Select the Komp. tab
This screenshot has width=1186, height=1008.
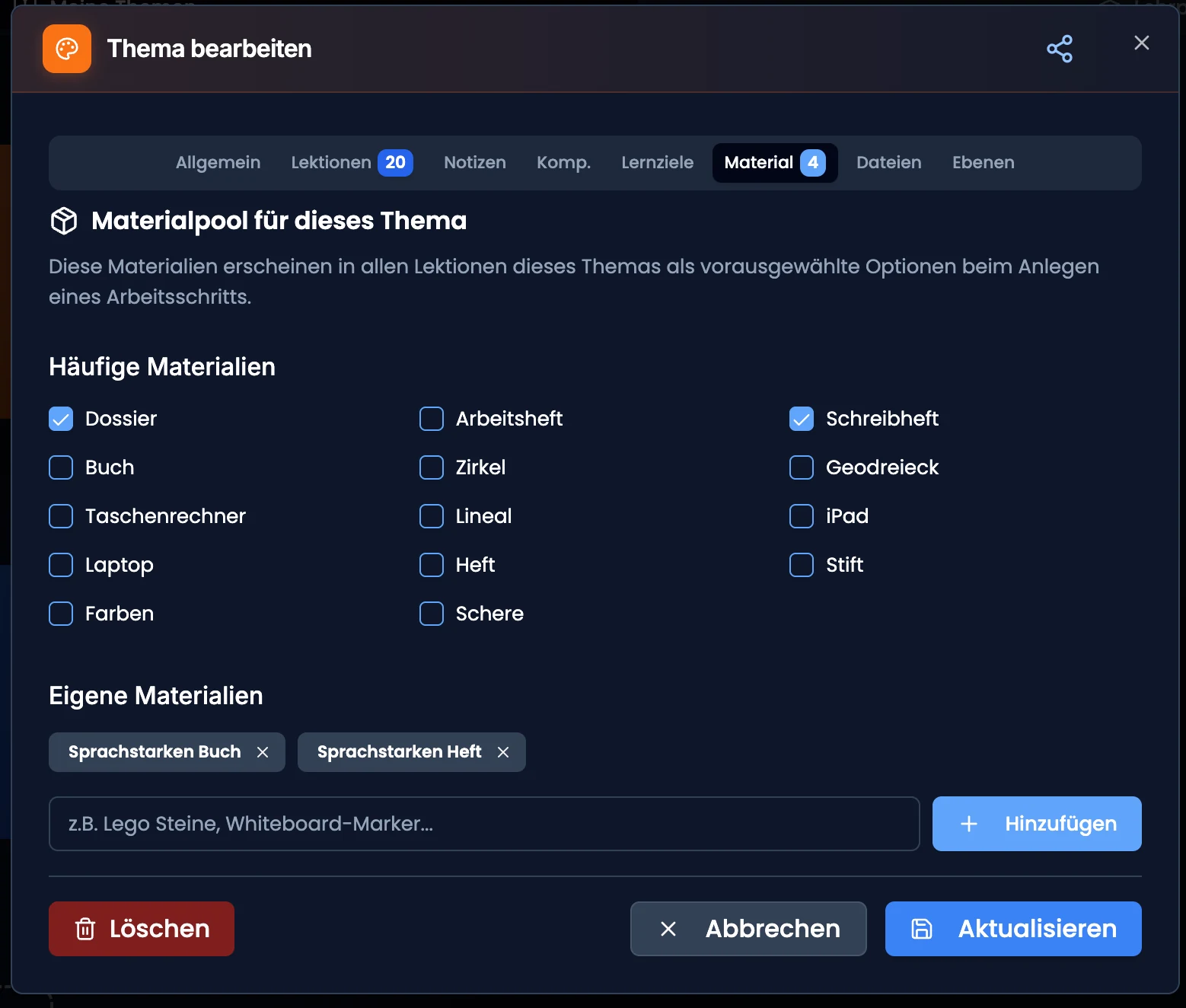tap(563, 163)
